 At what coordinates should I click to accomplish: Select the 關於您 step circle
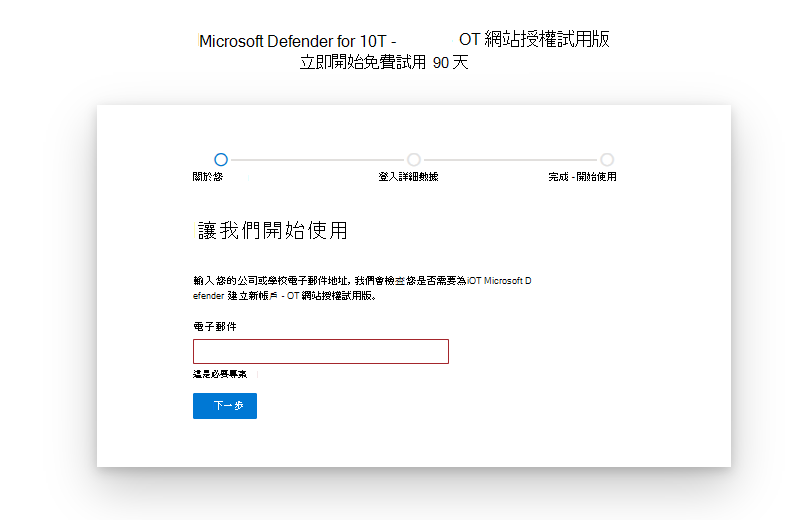click(221, 160)
